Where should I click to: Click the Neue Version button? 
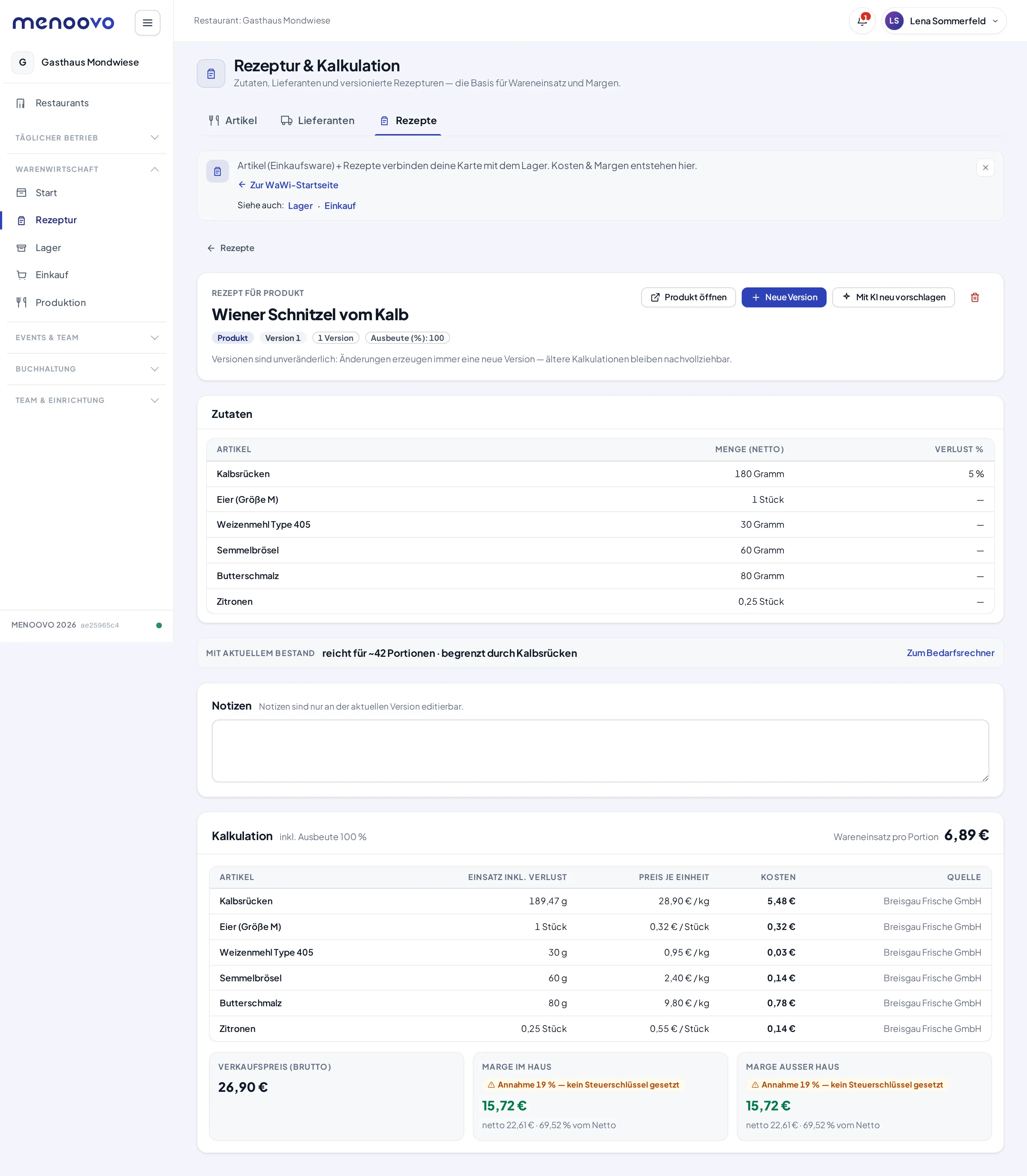tap(783, 297)
